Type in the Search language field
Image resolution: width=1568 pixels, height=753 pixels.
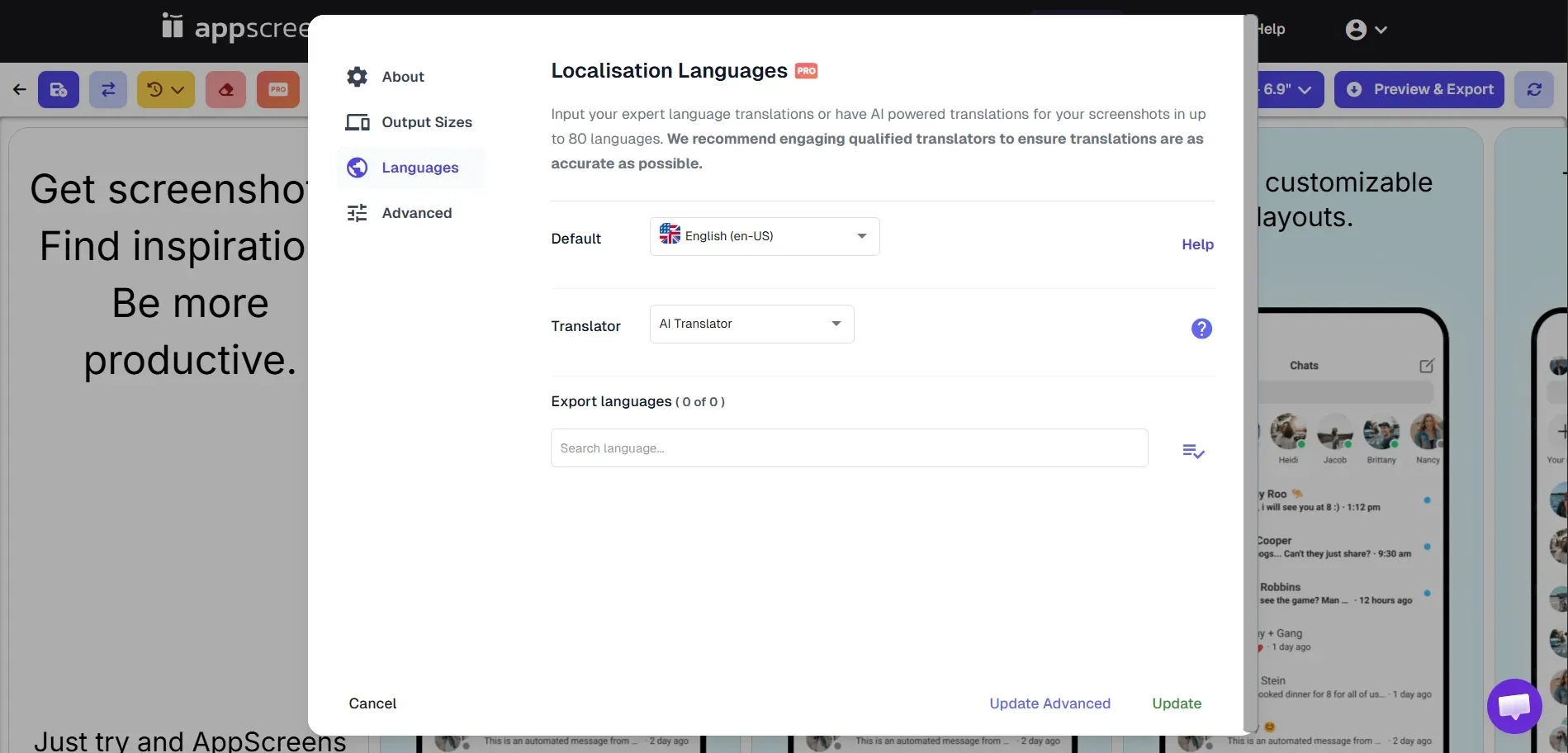pyautogui.click(x=849, y=448)
